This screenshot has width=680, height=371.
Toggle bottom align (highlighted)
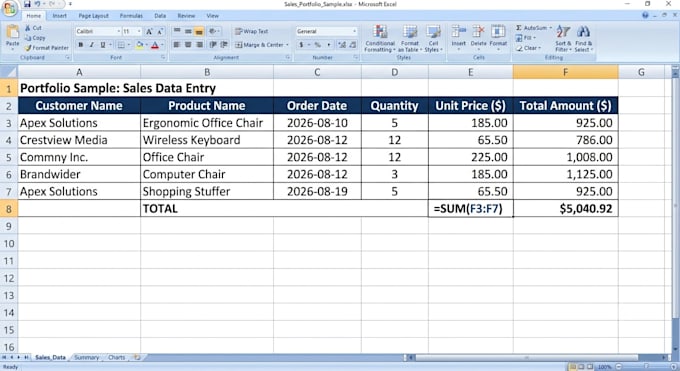199,31
